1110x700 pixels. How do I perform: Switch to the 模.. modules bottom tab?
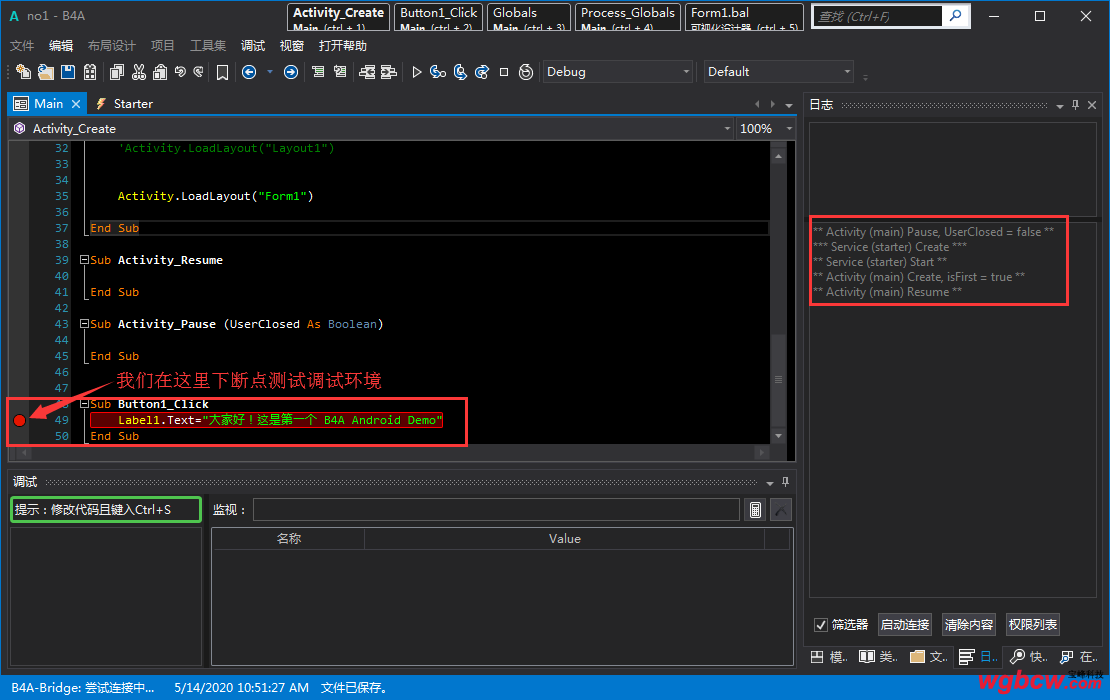pos(828,657)
